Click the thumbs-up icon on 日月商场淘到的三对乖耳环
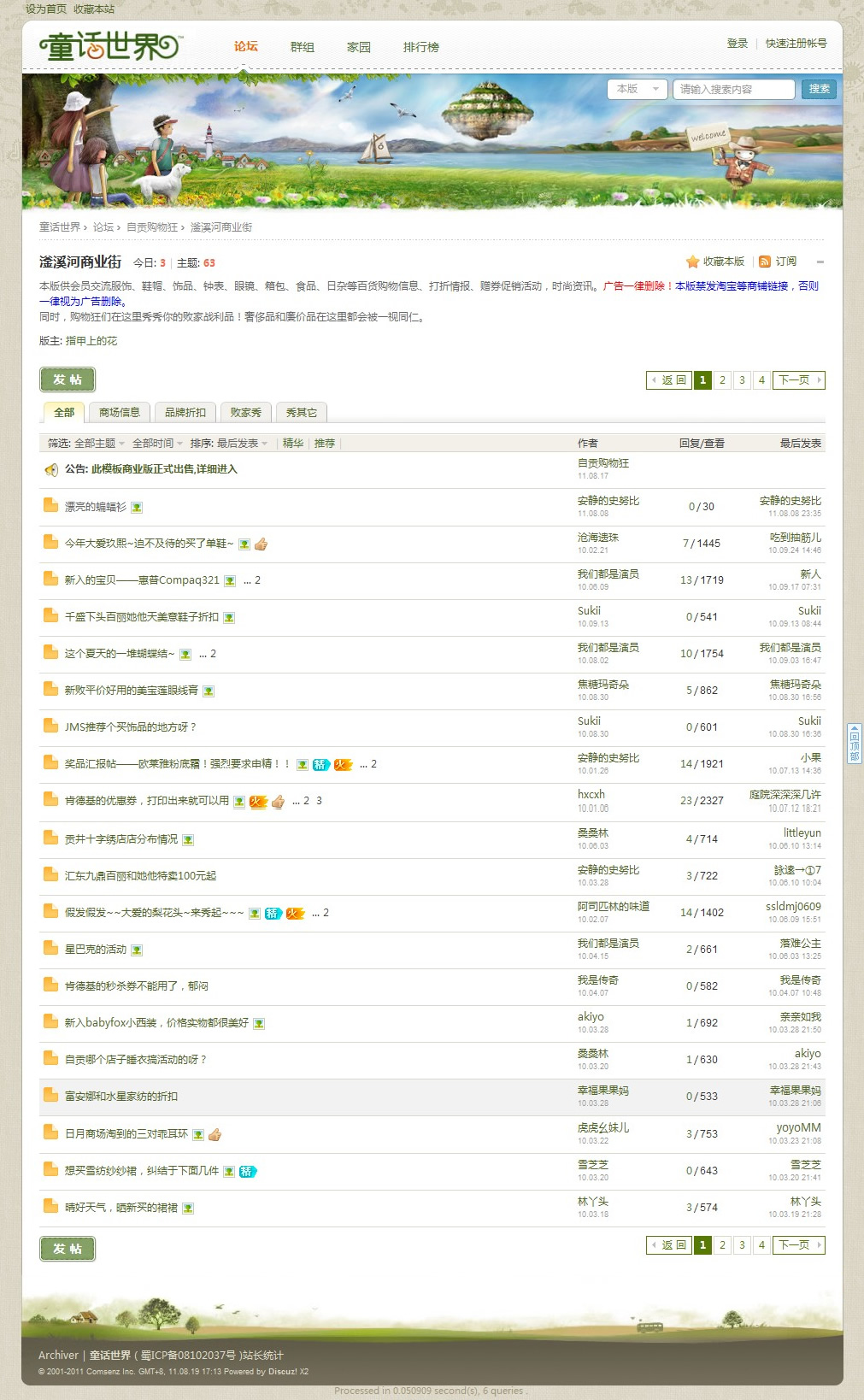 [x=215, y=1134]
